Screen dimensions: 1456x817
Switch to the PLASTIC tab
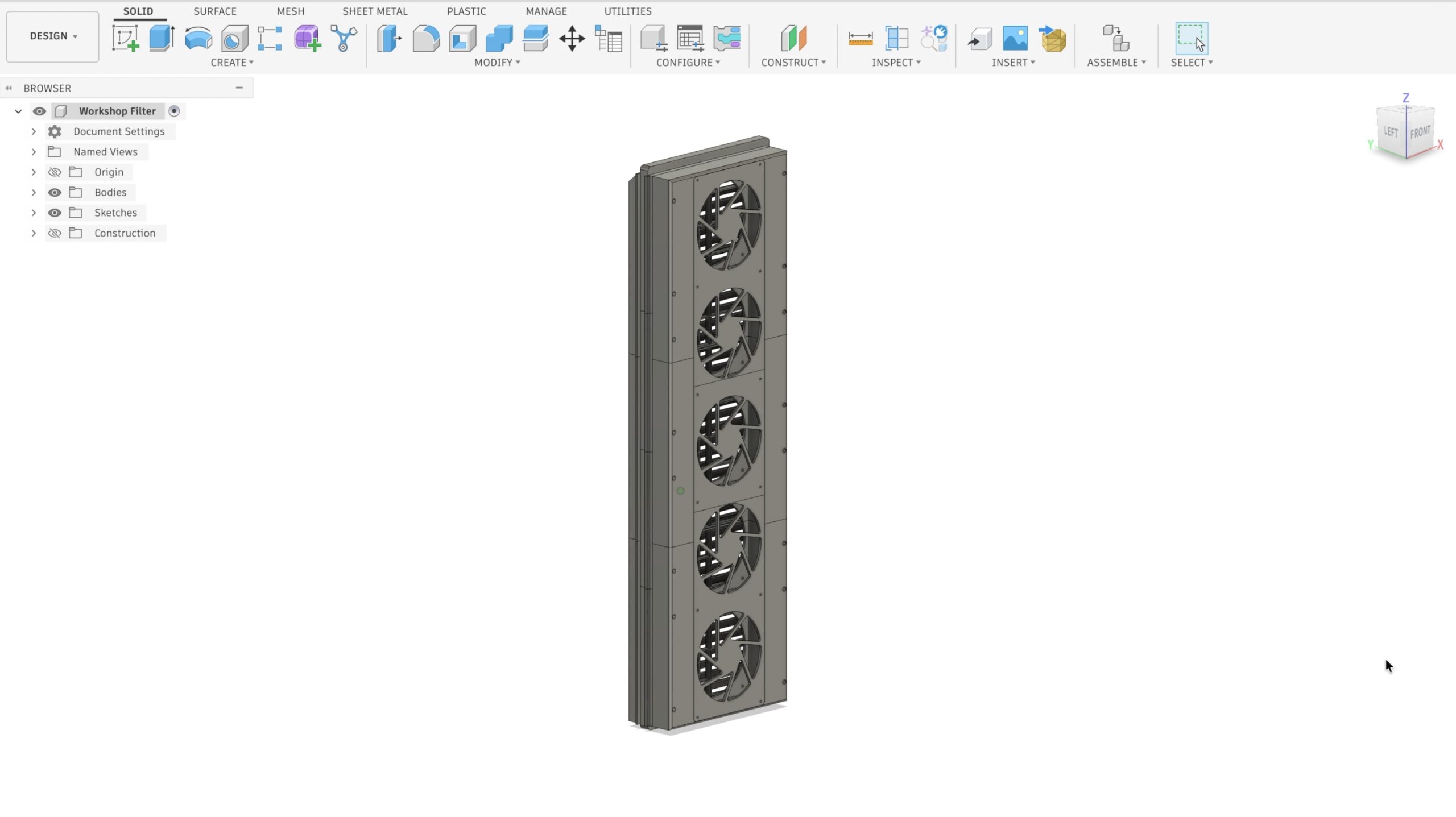tap(466, 11)
